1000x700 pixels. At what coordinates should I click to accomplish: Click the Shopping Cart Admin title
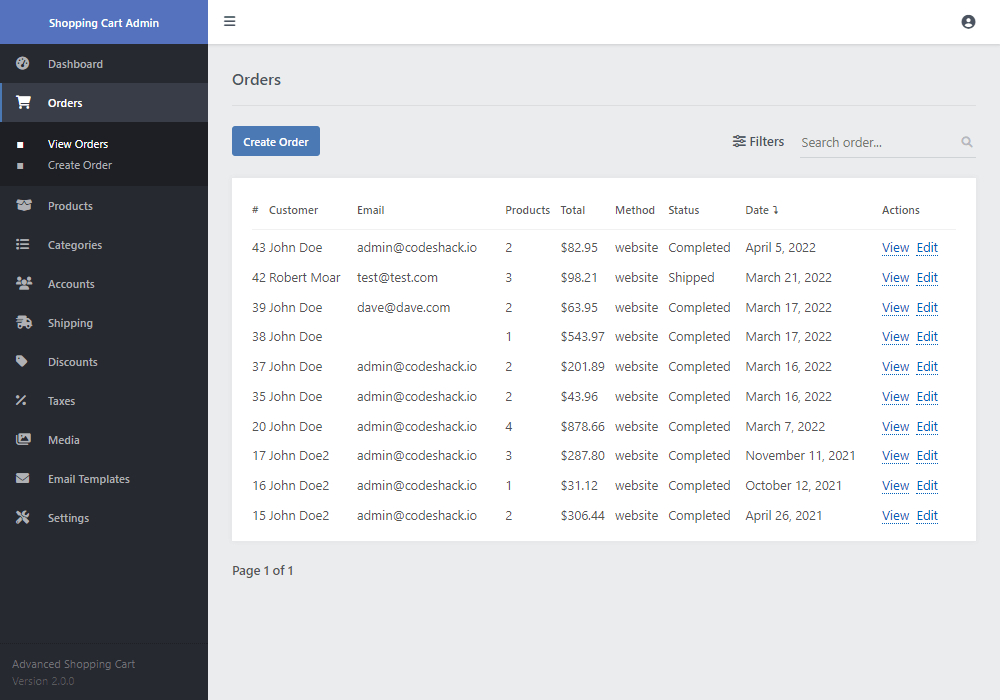click(104, 23)
